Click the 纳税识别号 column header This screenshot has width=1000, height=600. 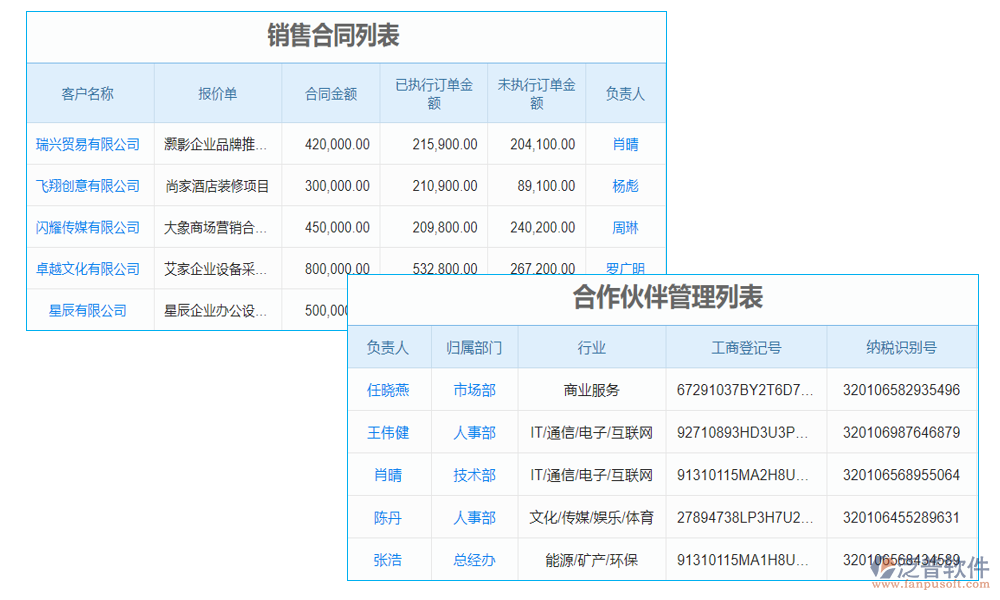(901, 346)
